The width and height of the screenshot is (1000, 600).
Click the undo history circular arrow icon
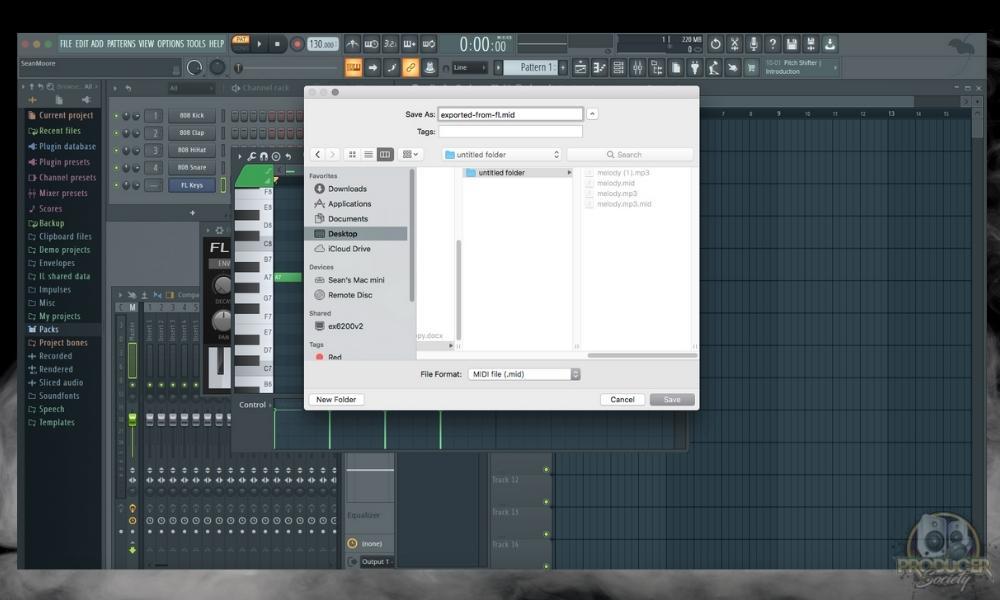[x=716, y=44]
